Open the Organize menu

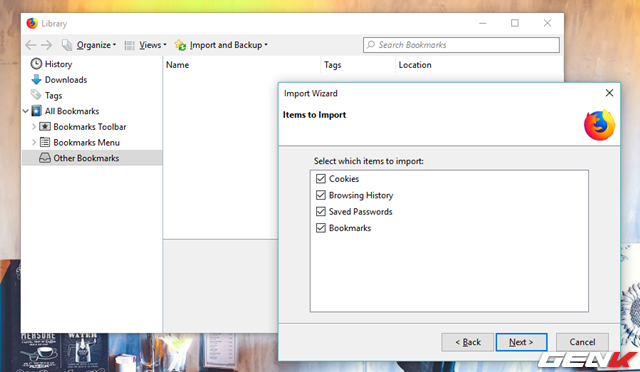coord(89,45)
